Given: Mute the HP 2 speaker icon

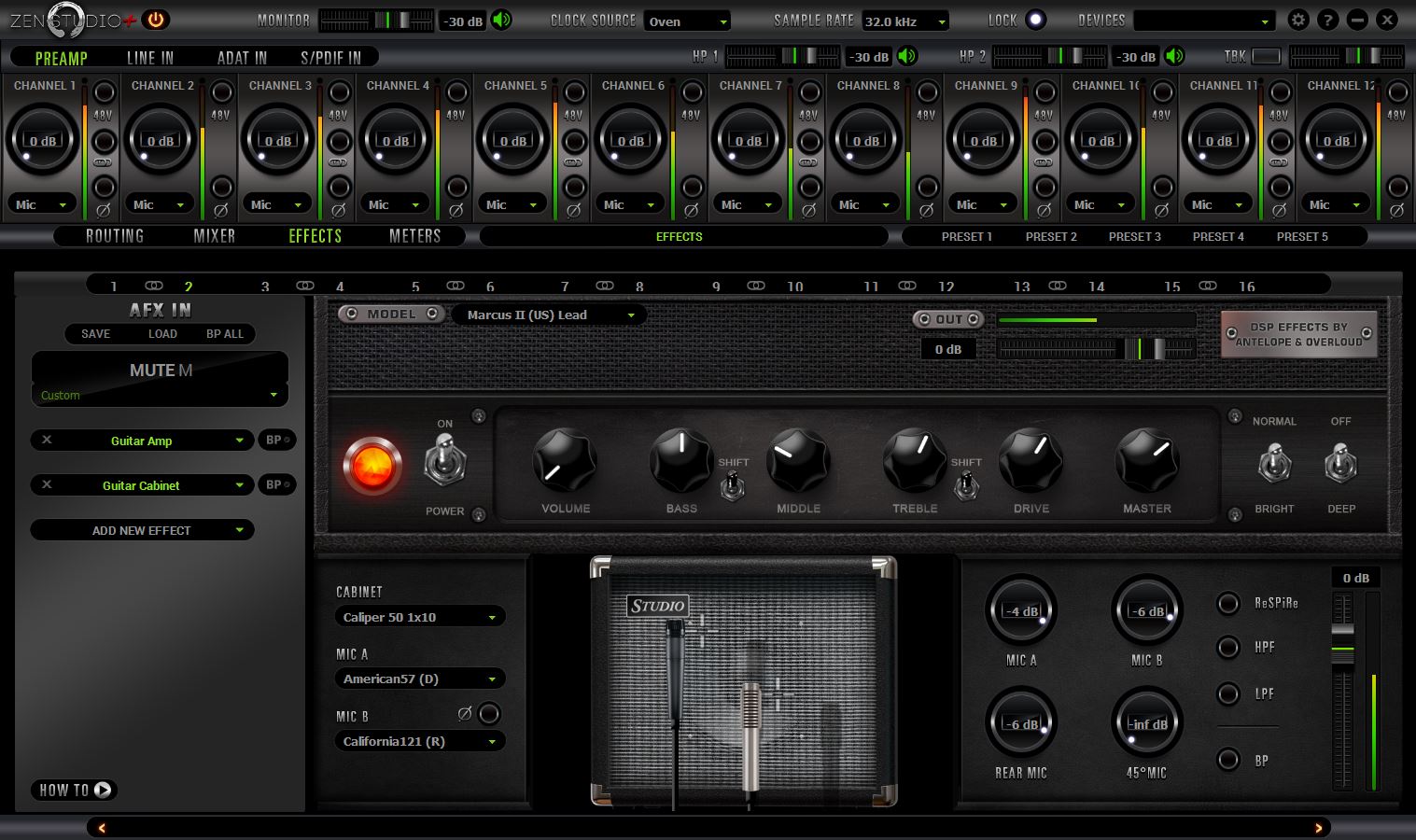Looking at the screenshot, I should (x=1175, y=56).
